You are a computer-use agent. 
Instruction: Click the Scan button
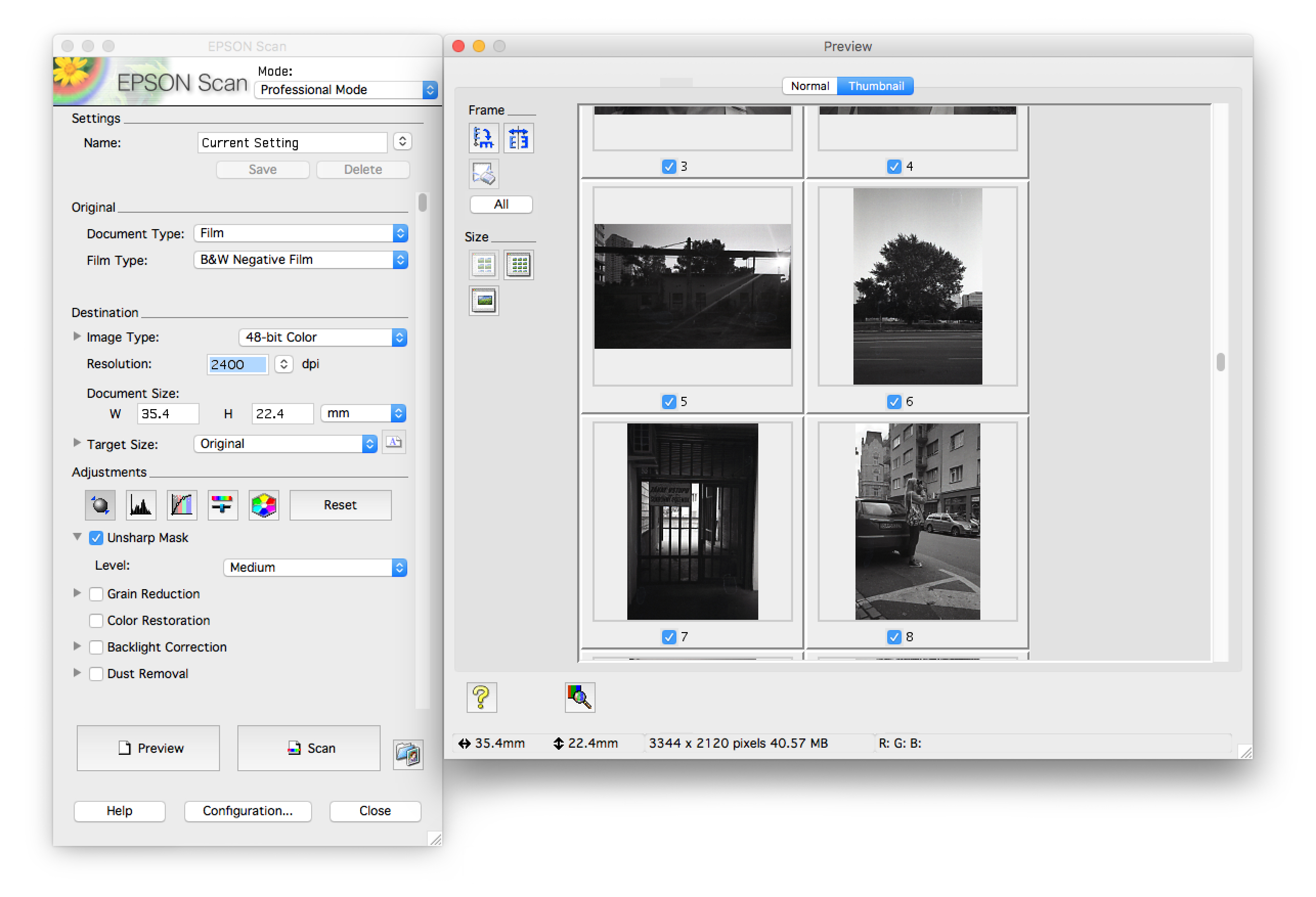[x=309, y=748]
